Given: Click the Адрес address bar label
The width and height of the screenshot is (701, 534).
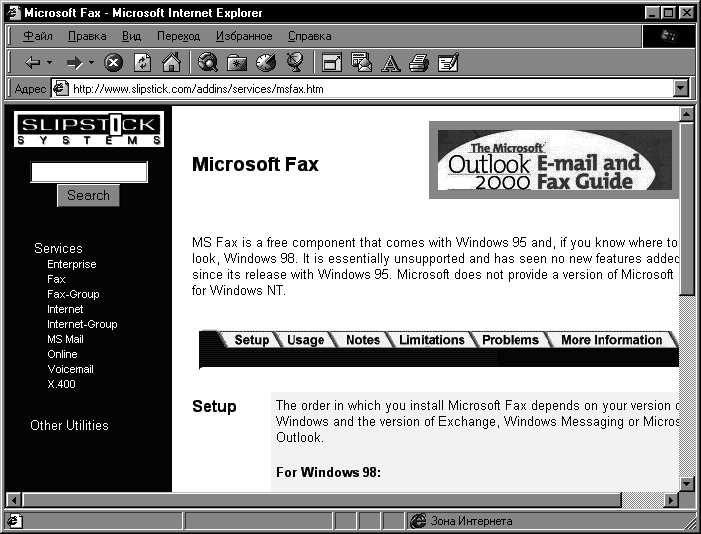Looking at the screenshot, I should click(x=30, y=89).
